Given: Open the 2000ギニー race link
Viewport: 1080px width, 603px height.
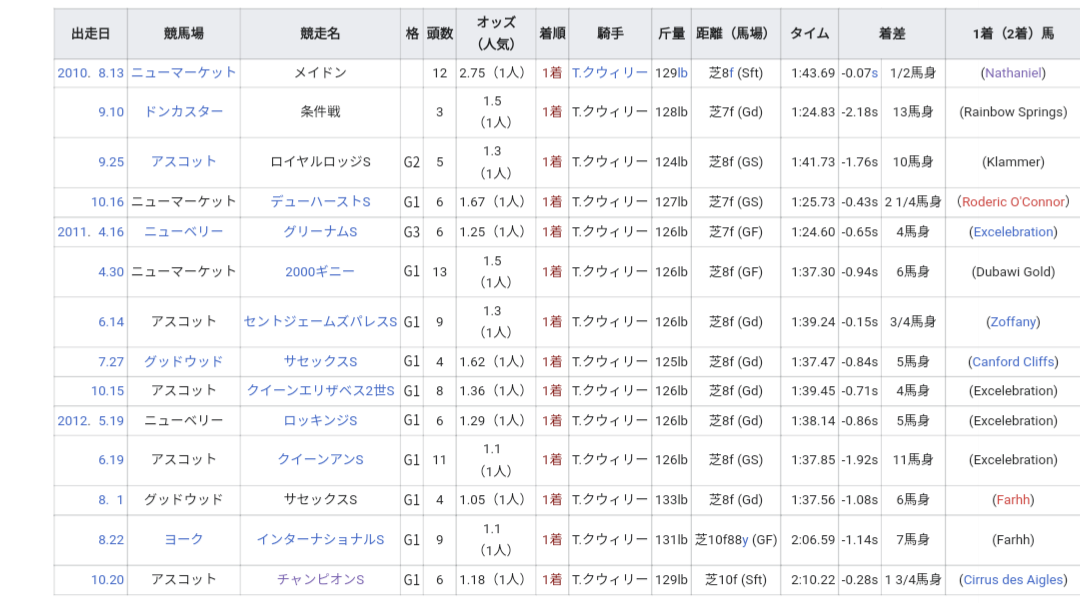Looking at the screenshot, I should click(x=320, y=272).
